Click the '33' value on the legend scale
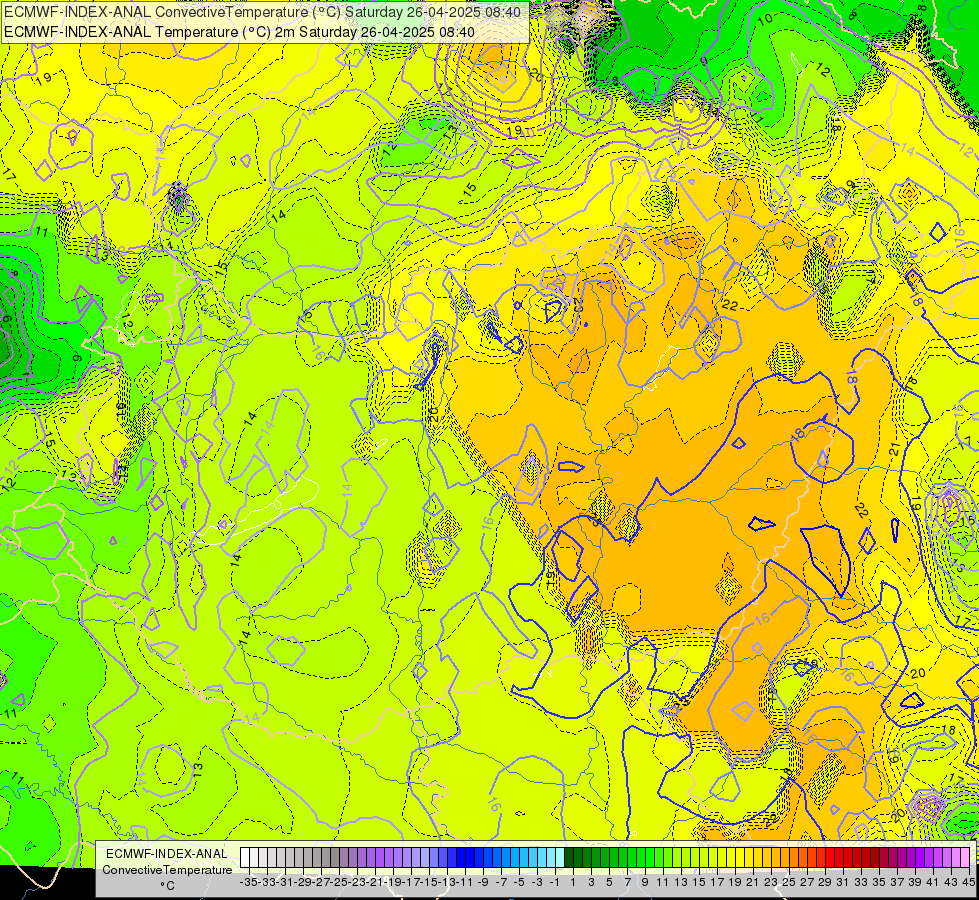The image size is (979, 900). click(860, 883)
